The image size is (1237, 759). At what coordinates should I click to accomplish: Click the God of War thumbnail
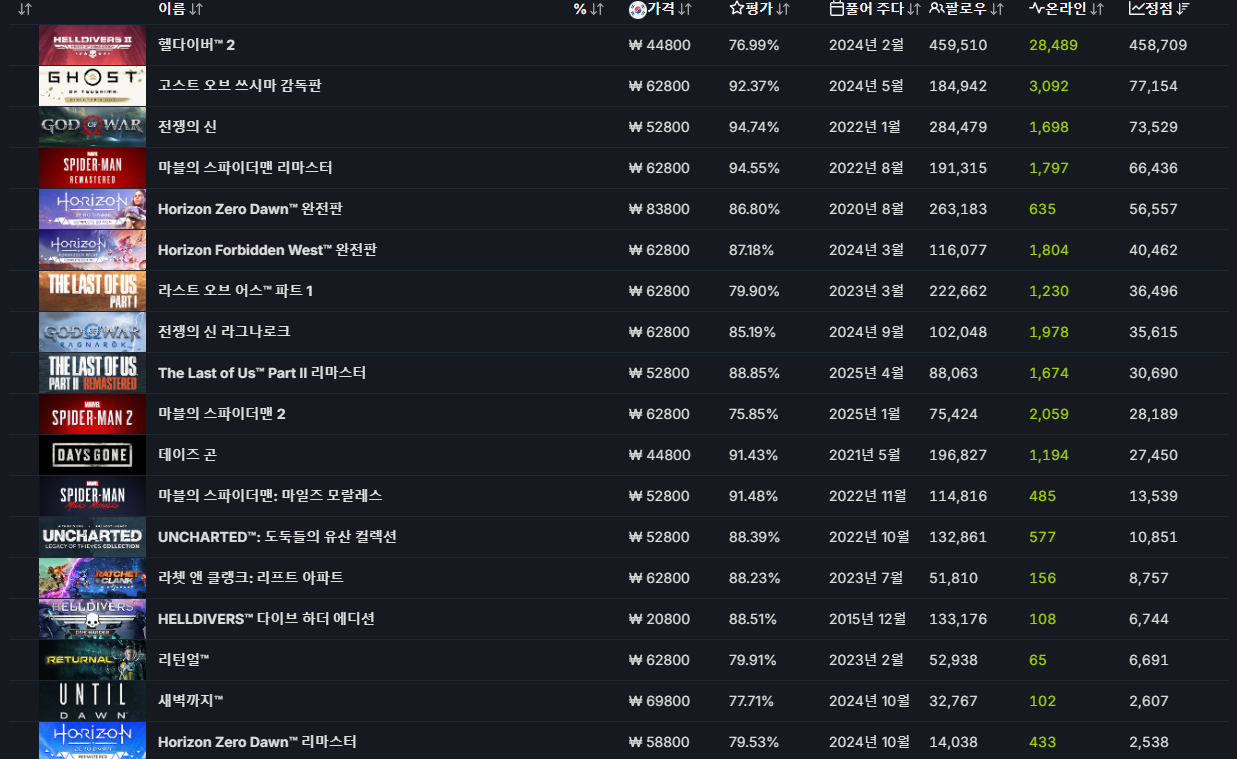pyautogui.click(x=92, y=127)
